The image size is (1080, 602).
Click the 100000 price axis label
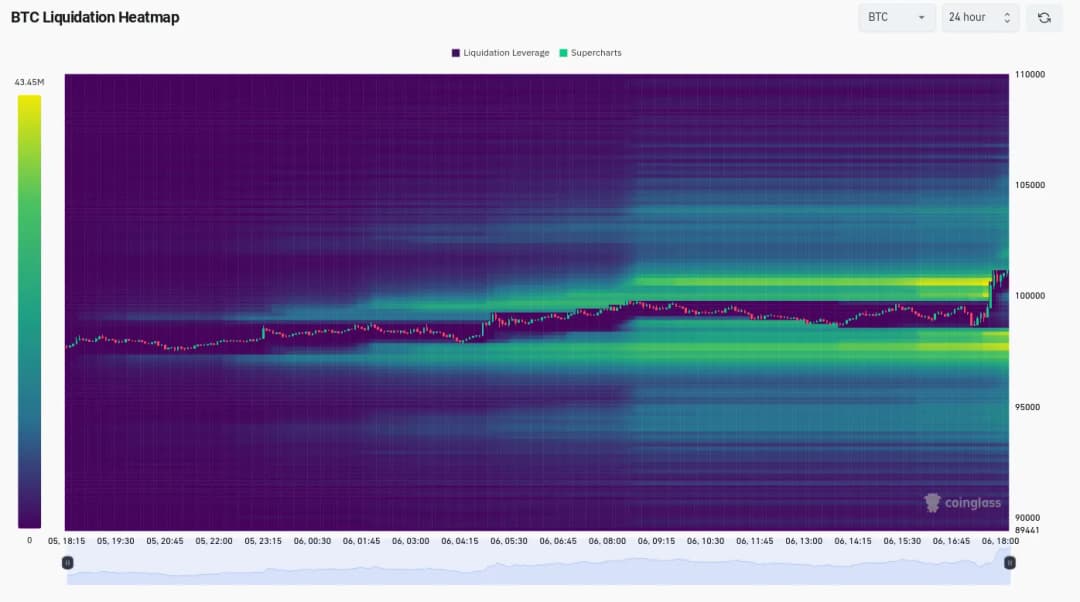pyautogui.click(x=1030, y=296)
